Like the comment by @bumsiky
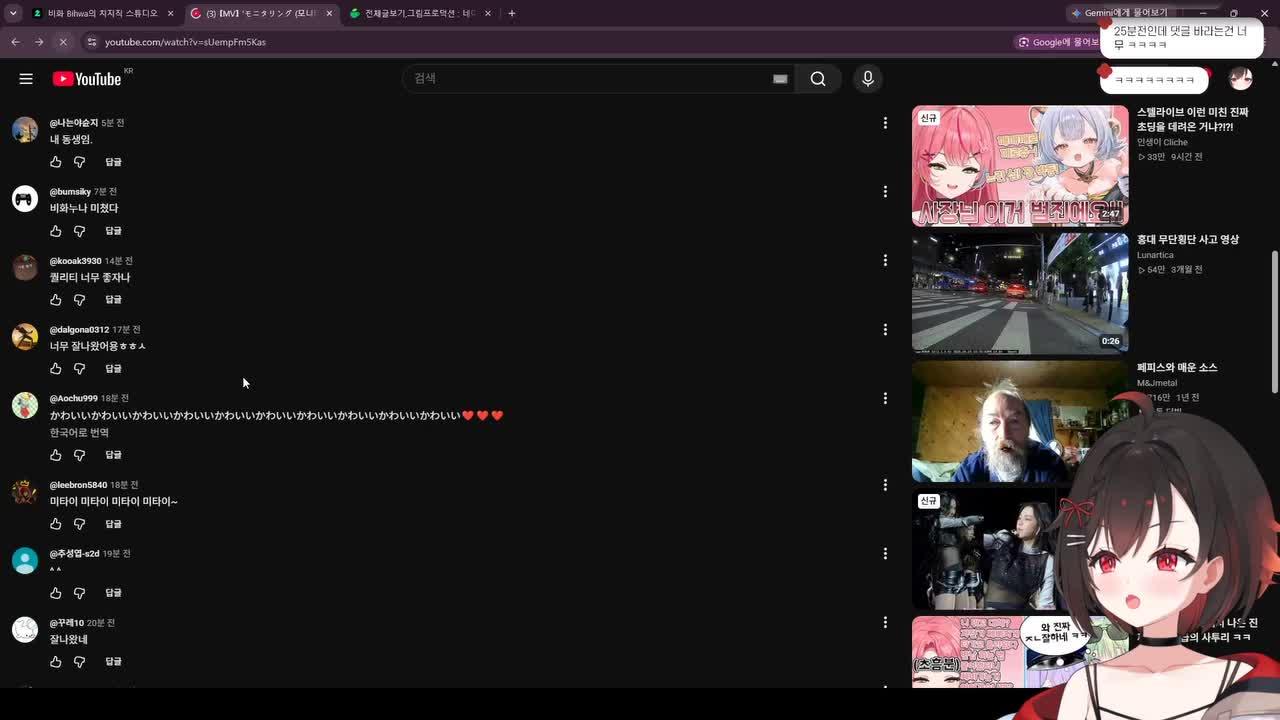Screen dimensions: 1280x720 (x=56, y=231)
